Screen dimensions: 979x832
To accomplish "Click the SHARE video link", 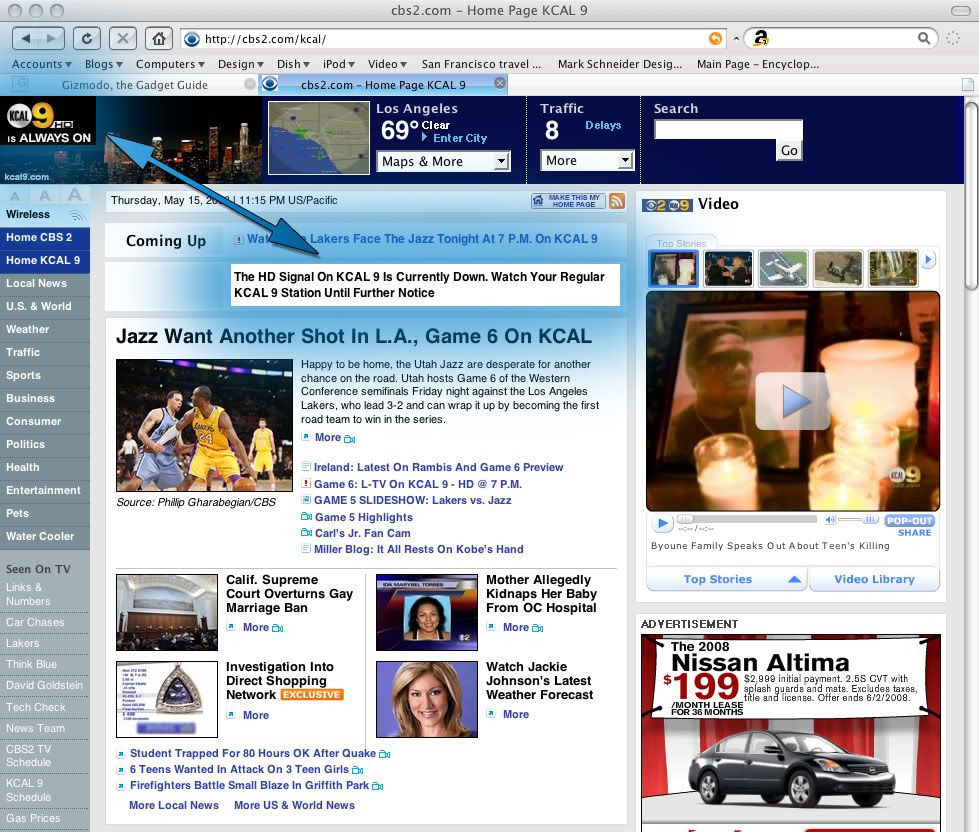I will pos(914,532).
